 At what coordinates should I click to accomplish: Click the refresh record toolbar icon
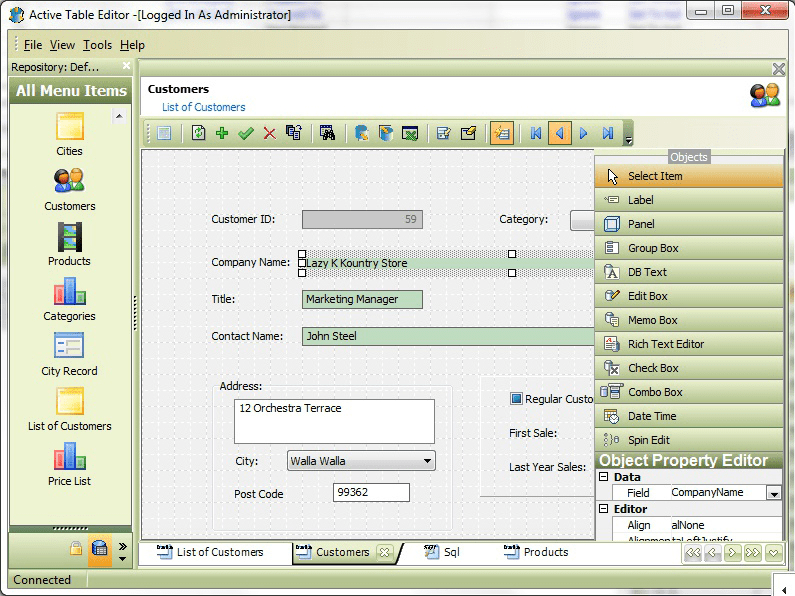pos(198,133)
